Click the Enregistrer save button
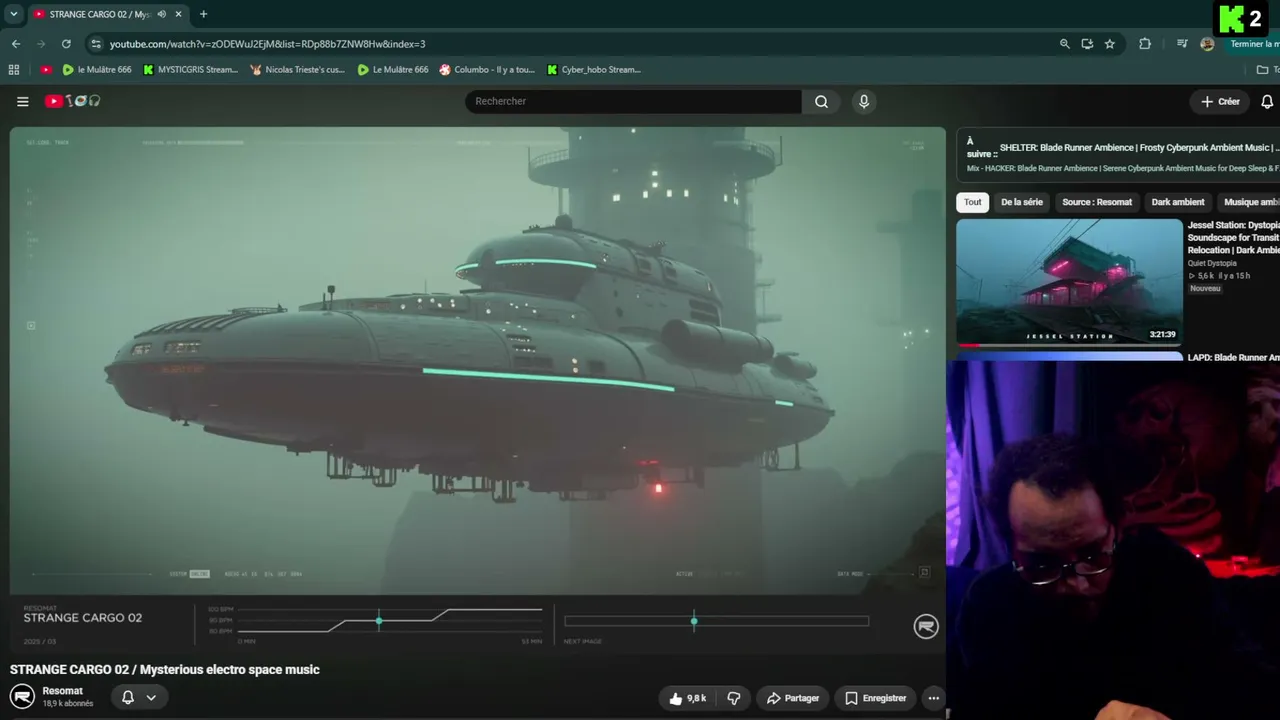 point(875,698)
